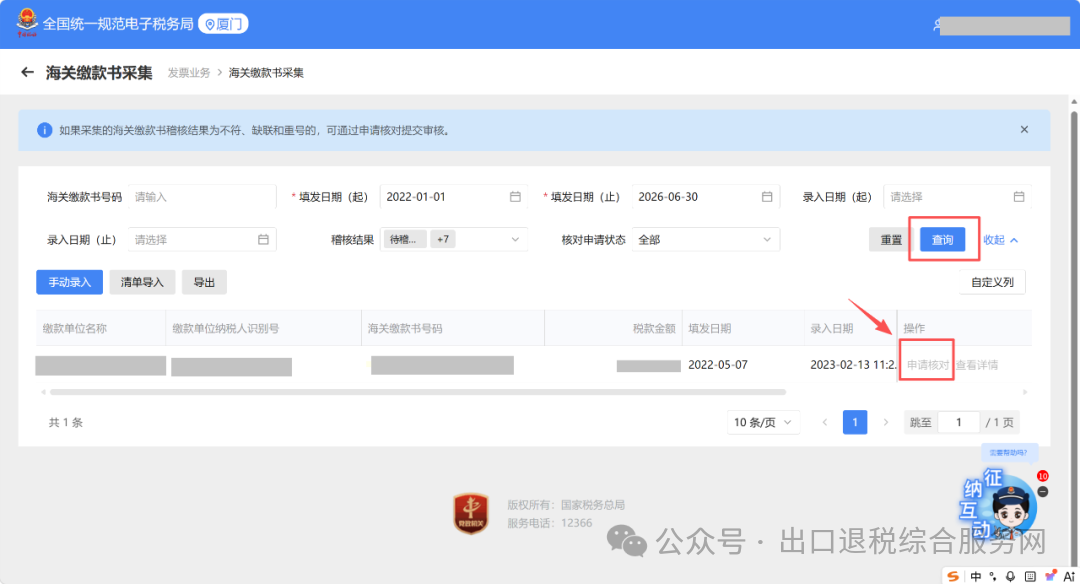Click the +7 selected tags indicator

click(443, 240)
